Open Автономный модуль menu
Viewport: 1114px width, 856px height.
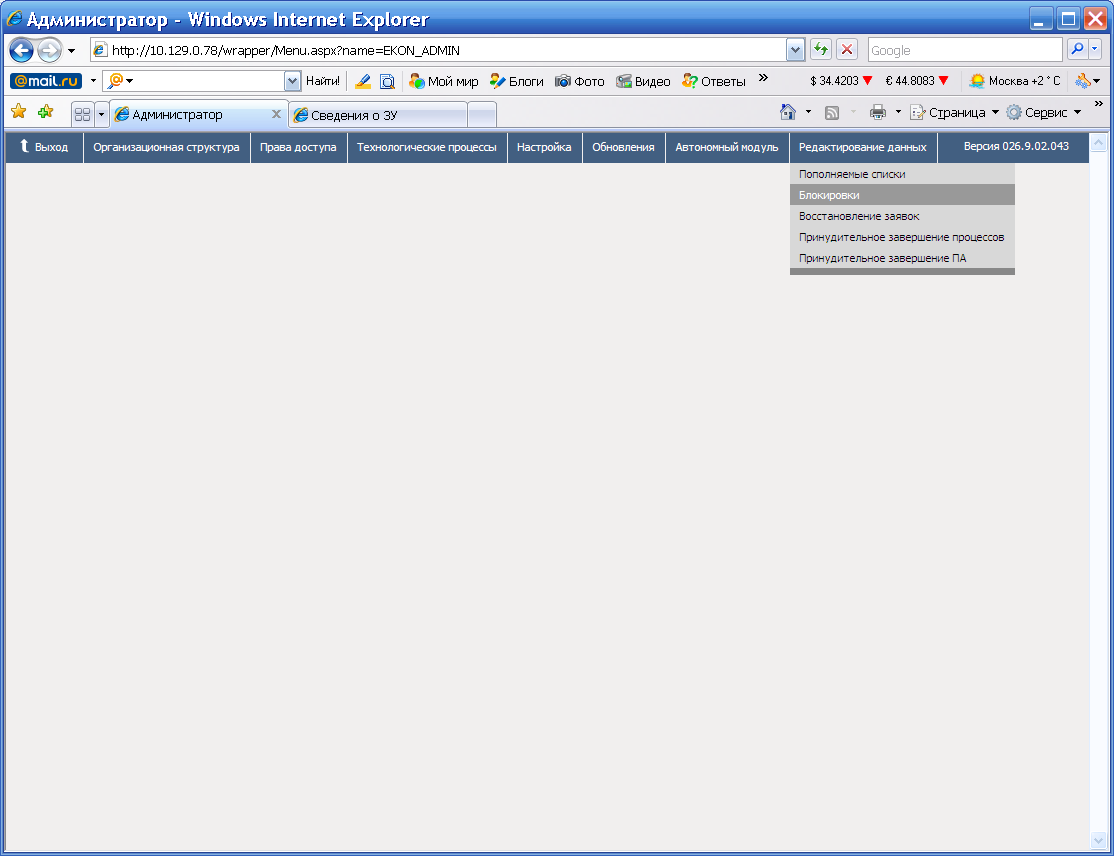(x=727, y=147)
